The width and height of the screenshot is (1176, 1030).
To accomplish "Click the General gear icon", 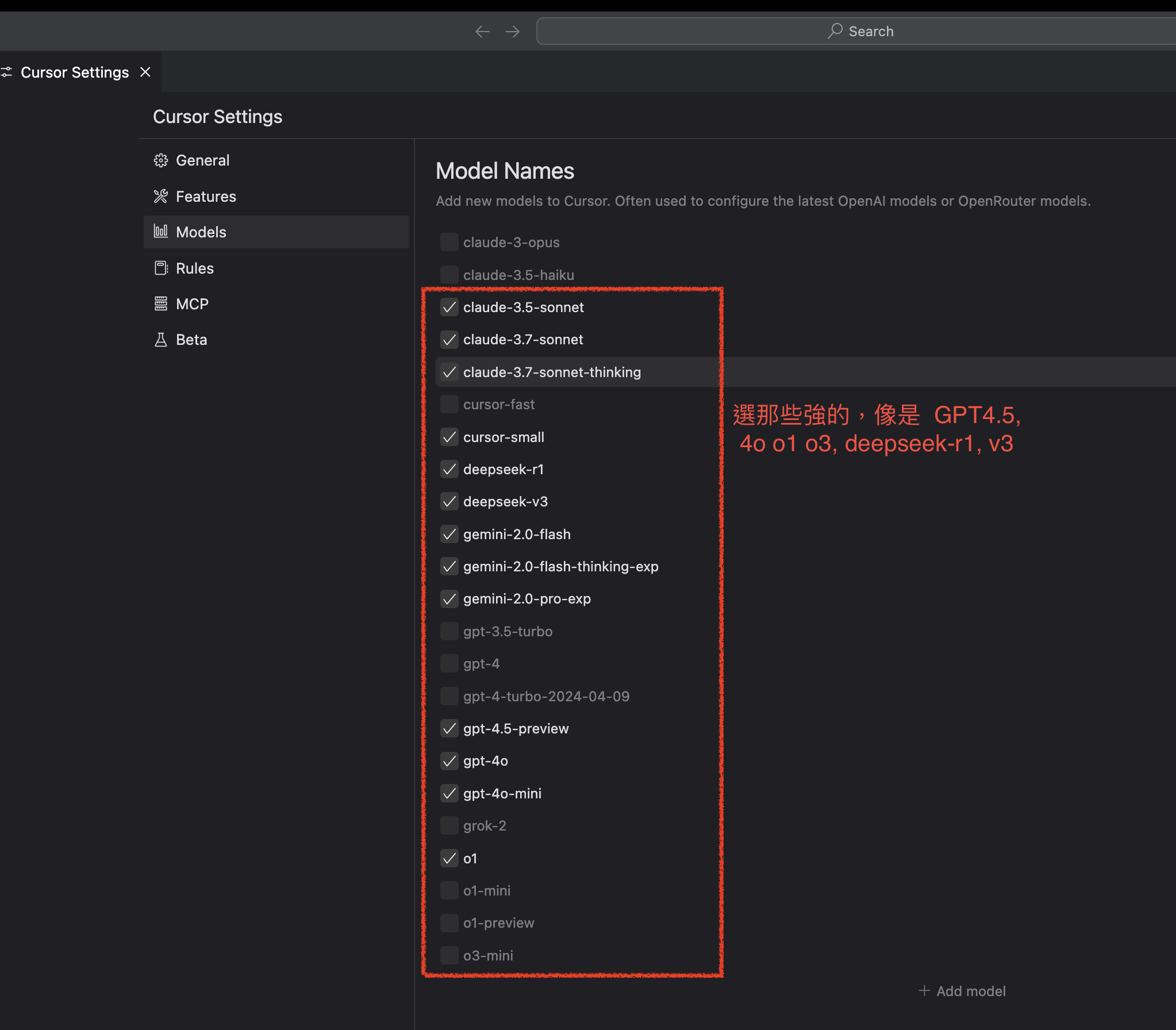I will (161, 160).
